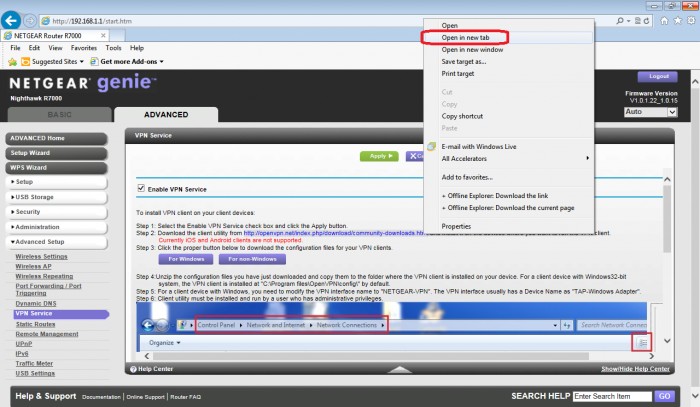The image size is (700, 407).
Task: Click the ADVANCED Home button
Action: click(56, 138)
